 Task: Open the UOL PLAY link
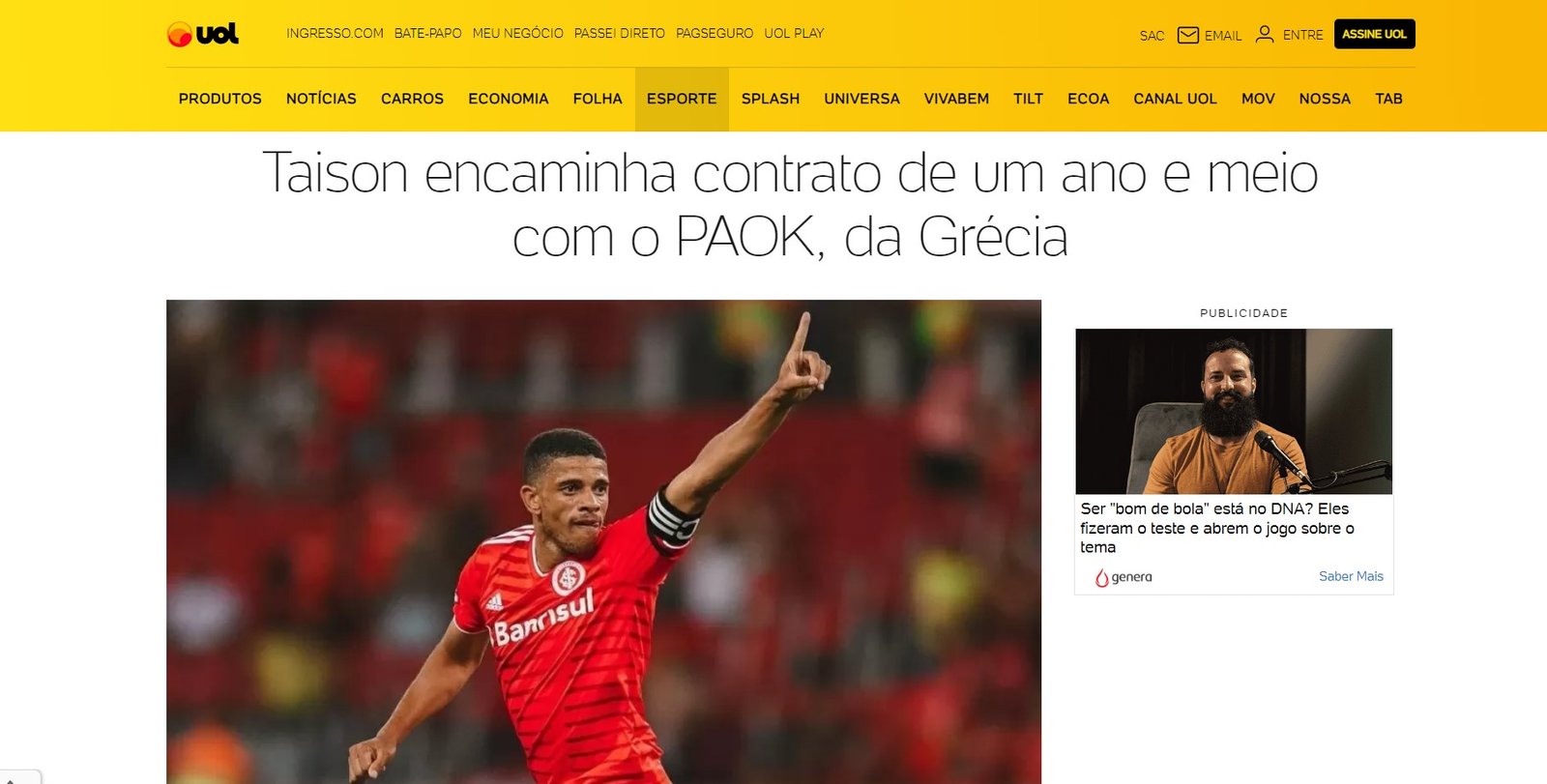click(794, 33)
